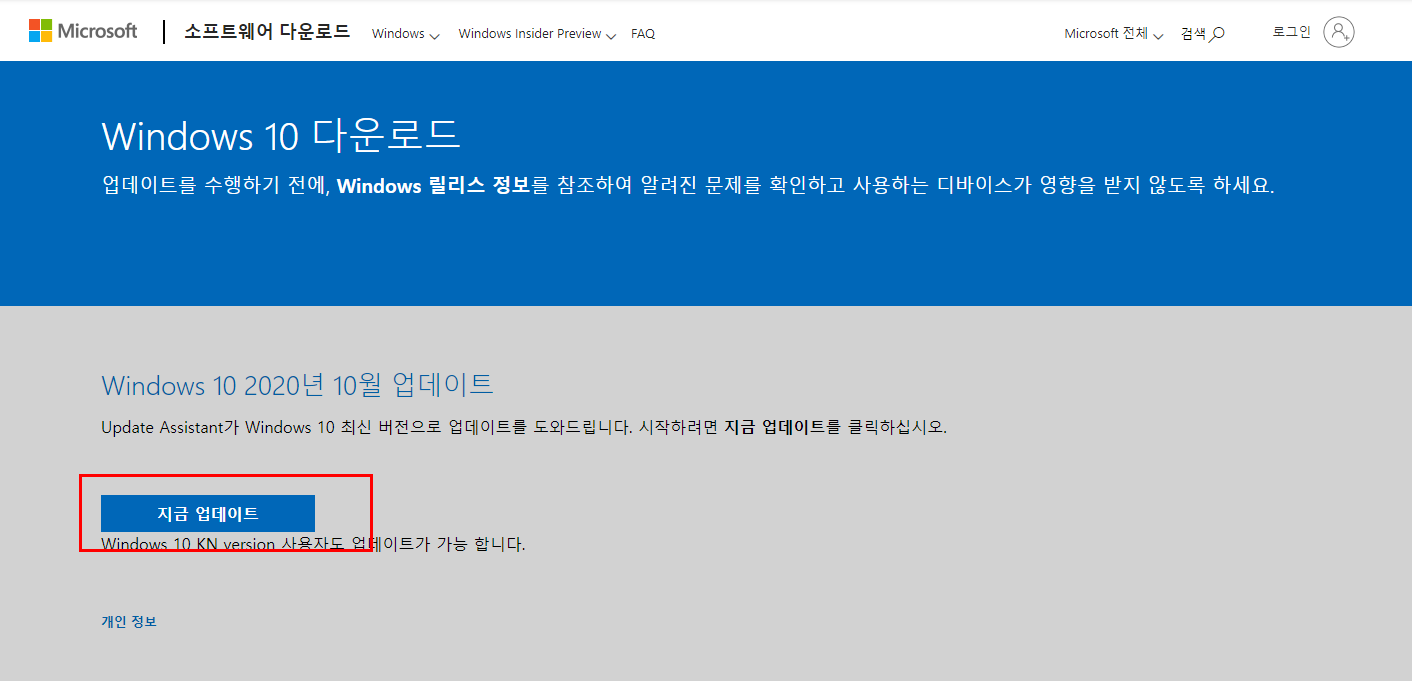Screen dimensions: 1412x681
Task: Click the Windows 10 KN version note text
Action: point(313,545)
